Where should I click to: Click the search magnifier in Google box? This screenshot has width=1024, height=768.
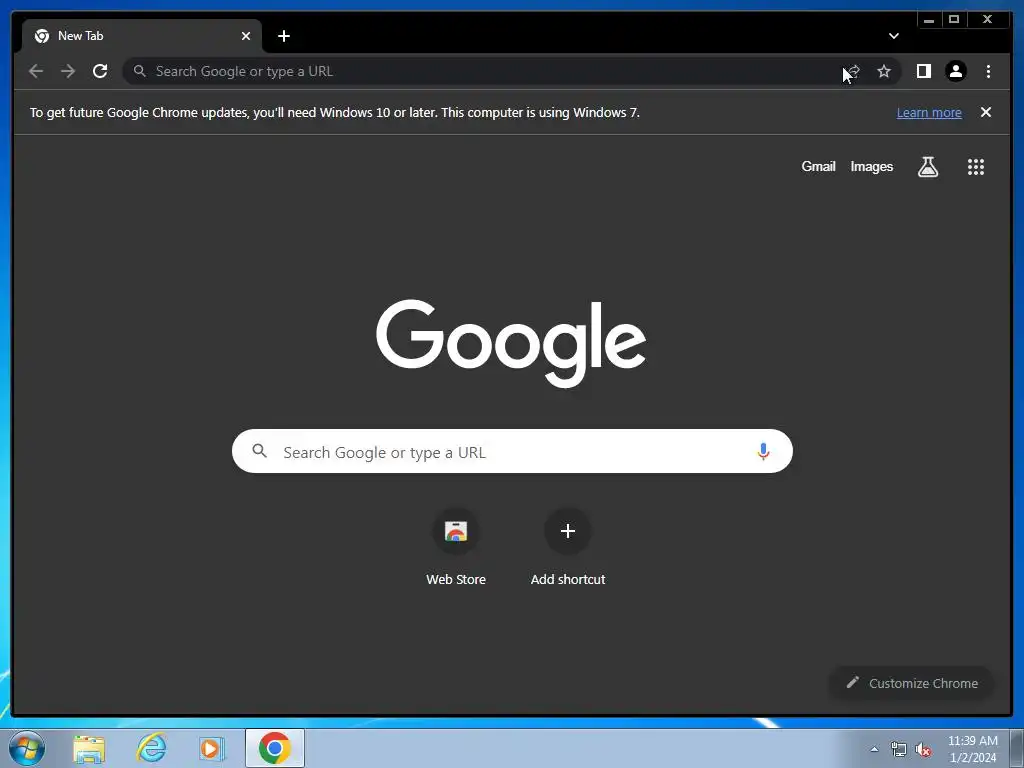click(259, 451)
